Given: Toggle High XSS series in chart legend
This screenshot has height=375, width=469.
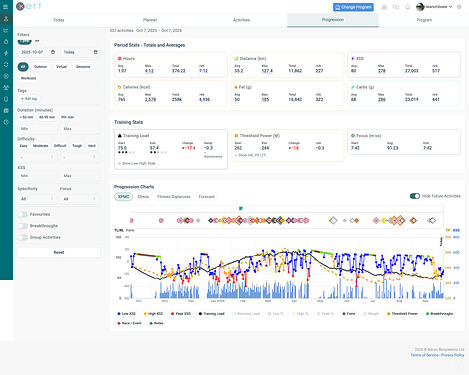Looking at the screenshot, I should [153, 314].
